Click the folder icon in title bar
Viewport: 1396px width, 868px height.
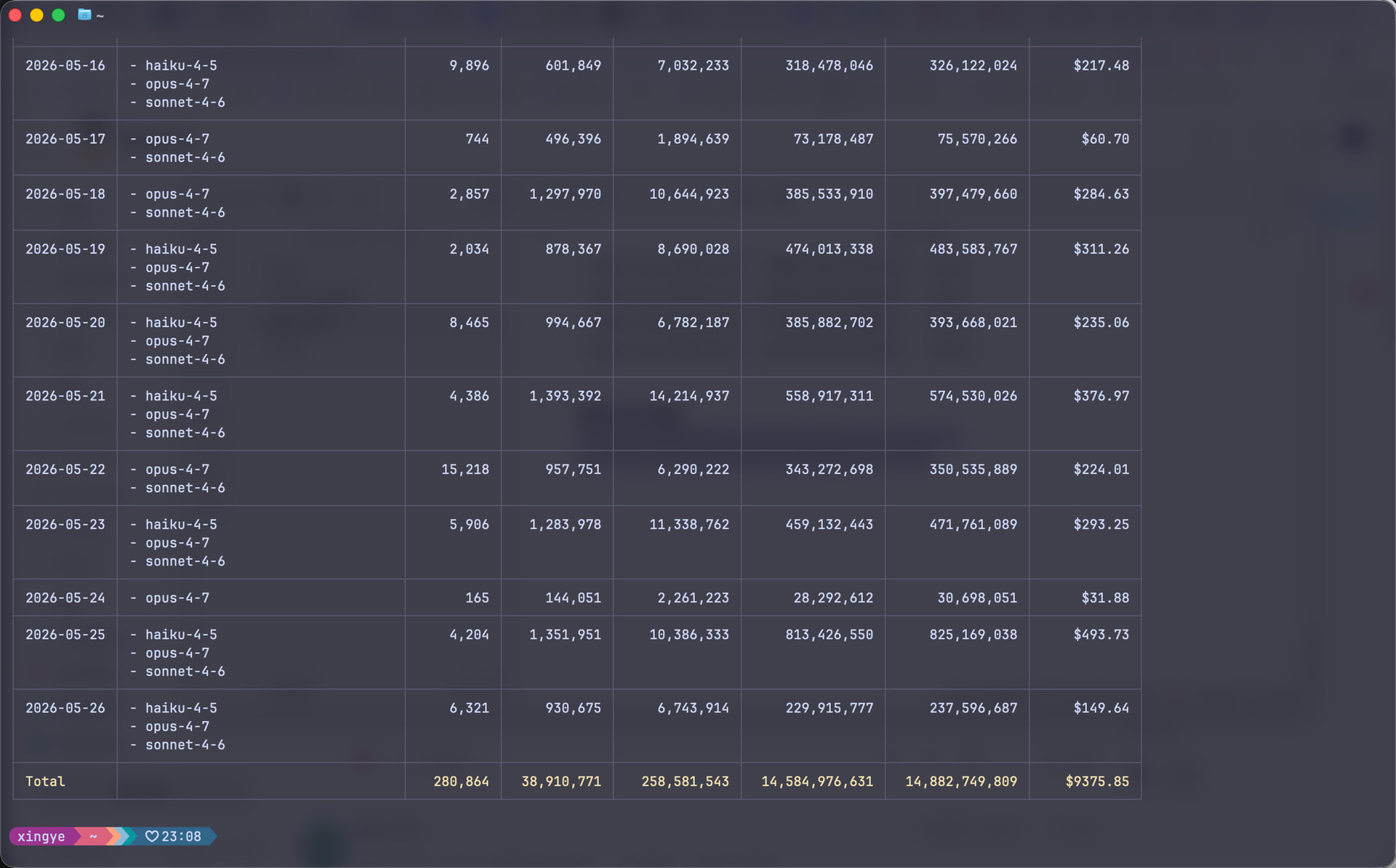tap(84, 15)
